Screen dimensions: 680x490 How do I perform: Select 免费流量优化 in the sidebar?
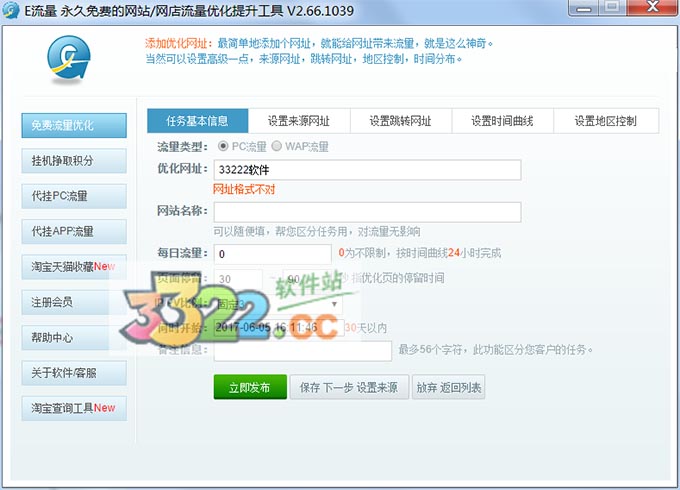coord(74,125)
